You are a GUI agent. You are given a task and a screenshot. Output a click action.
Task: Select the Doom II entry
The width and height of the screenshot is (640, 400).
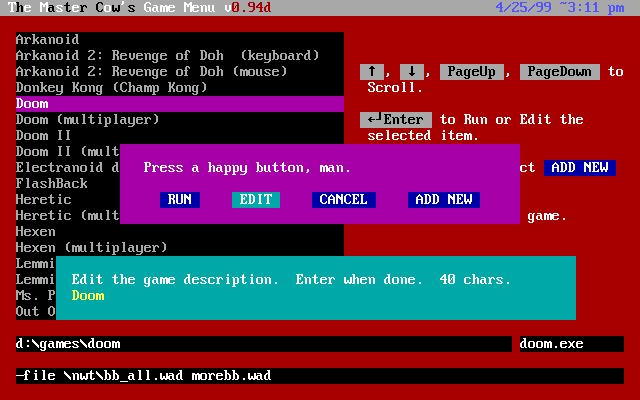click(x=180, y=136)
